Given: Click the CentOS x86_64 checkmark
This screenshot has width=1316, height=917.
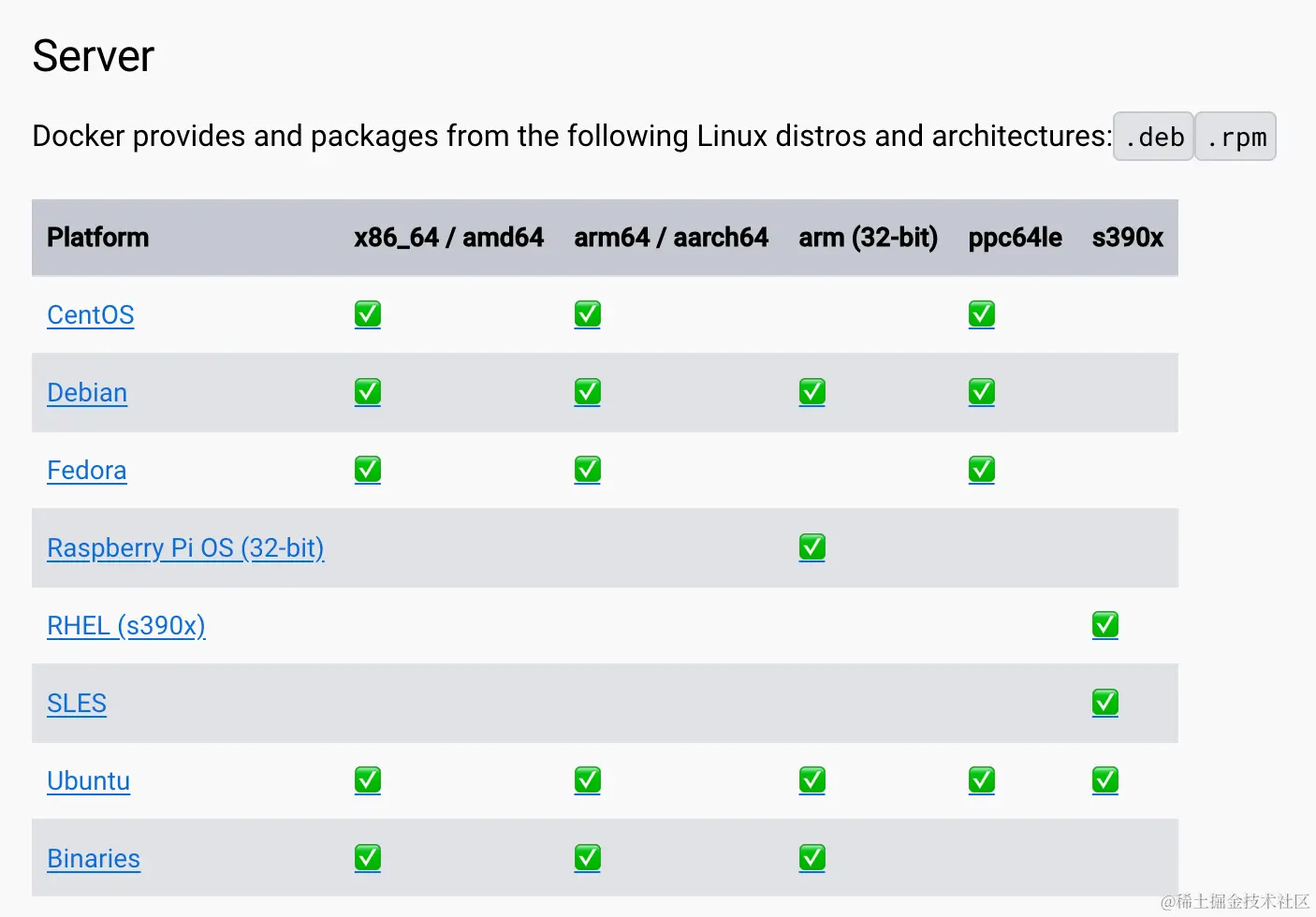Looking at the screenshot, I should click(368, 314).
